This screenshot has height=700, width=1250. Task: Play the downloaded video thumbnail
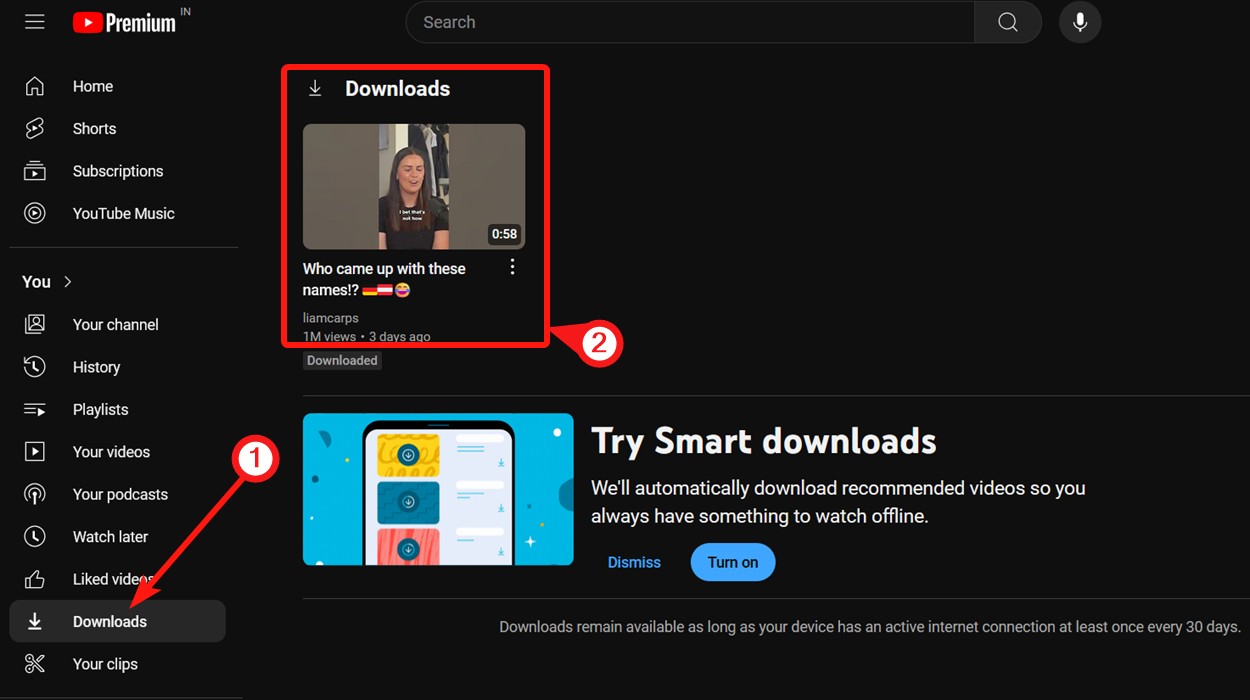(x=413, y=186)
